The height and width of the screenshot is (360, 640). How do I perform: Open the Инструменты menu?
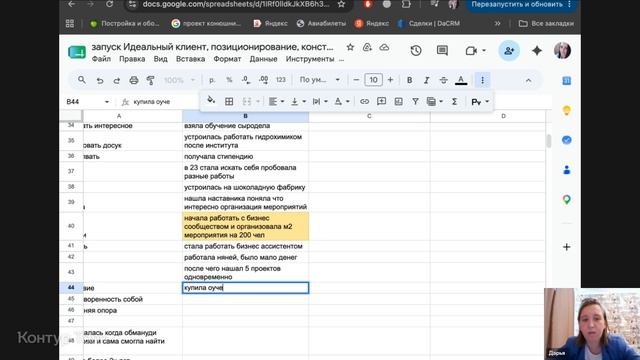[310, 59]
